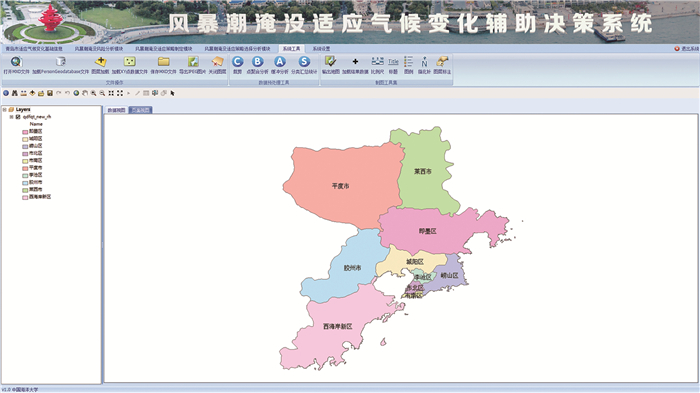Toggle visibility checkbox of qdfqt_new_rh layer
This screenshot has height=393, width=700.
coord(18,117)
